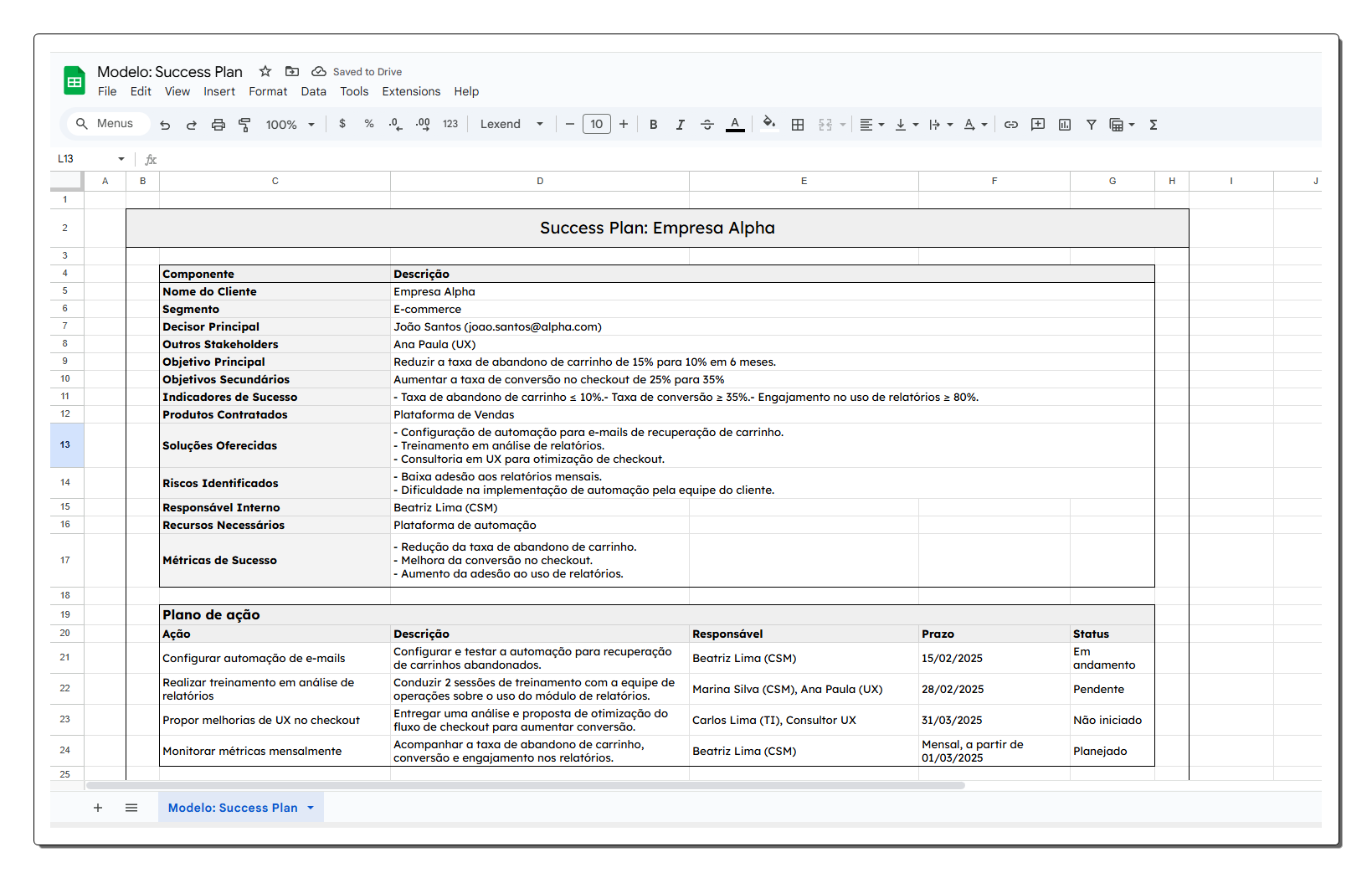The width and height of the screenshot is (1372, 878).
Task: Toggle strikethrough formatting
Action: [707, 125]
